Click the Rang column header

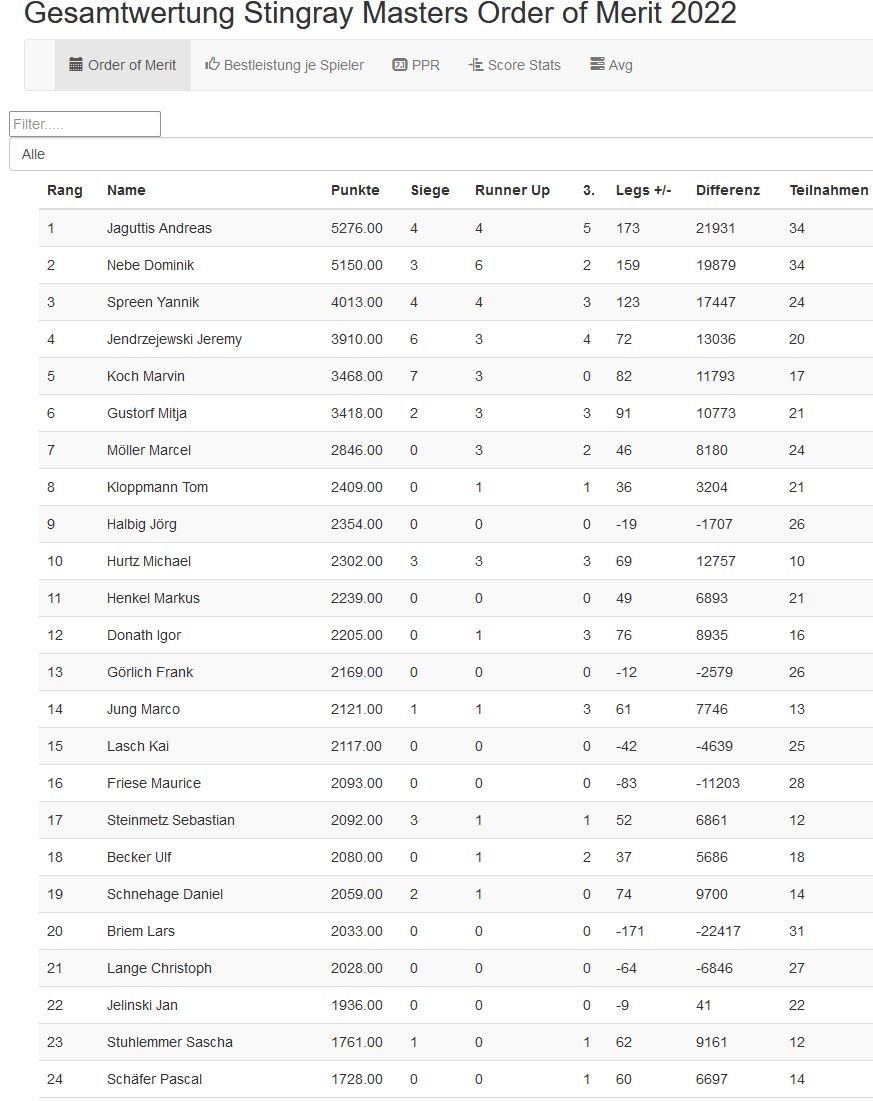coord(65,190)
